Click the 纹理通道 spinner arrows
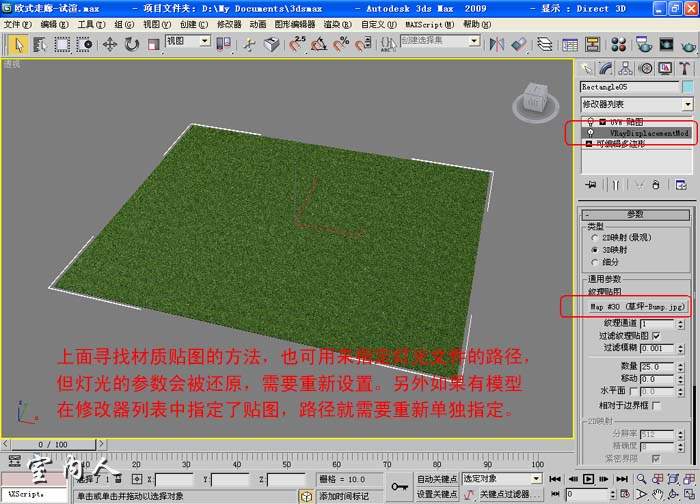Image resolution: width=700 pixels, height=504 pixels. point(680,324)
